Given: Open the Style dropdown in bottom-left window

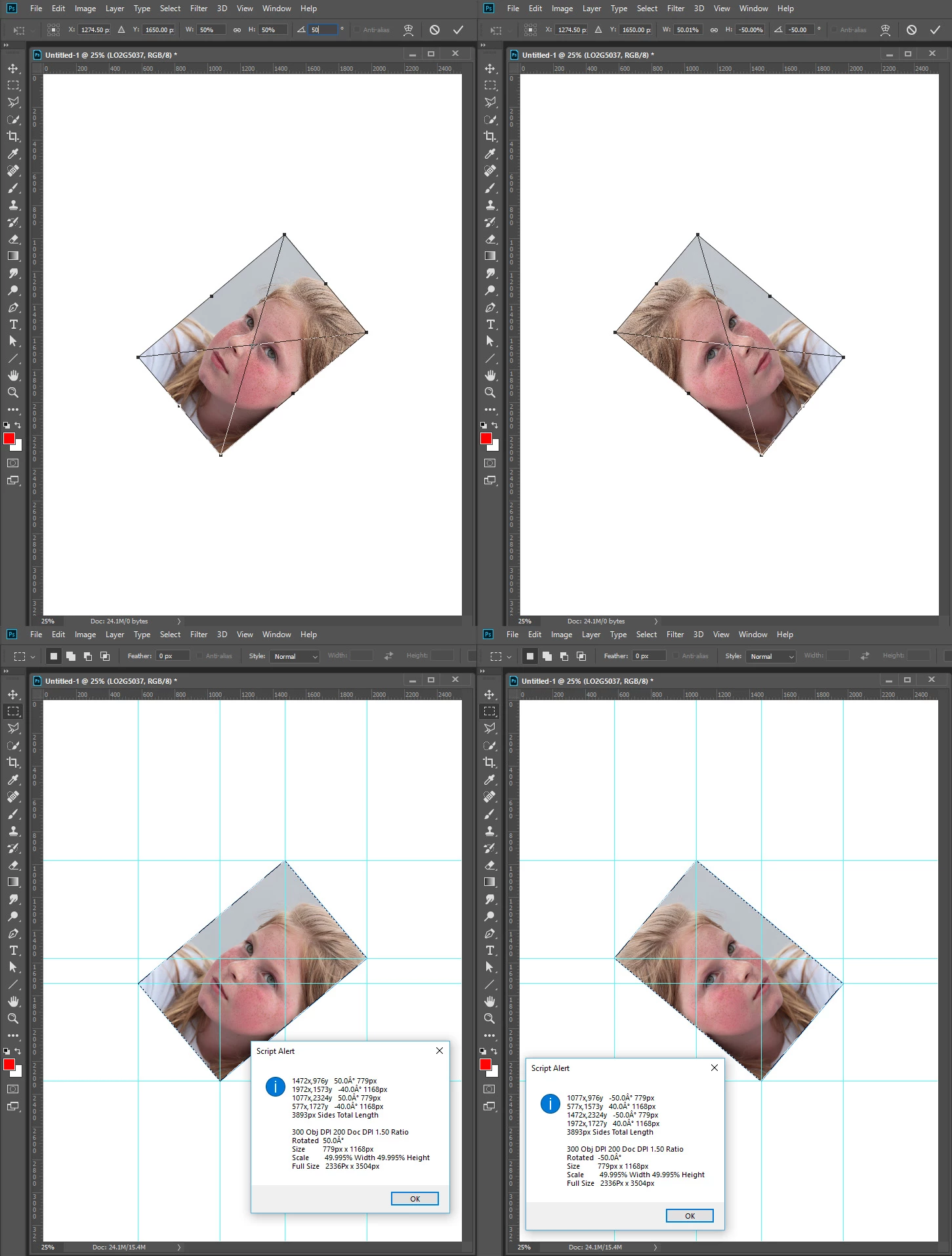Looking at the screenshot, I should [x=295, y=656].
